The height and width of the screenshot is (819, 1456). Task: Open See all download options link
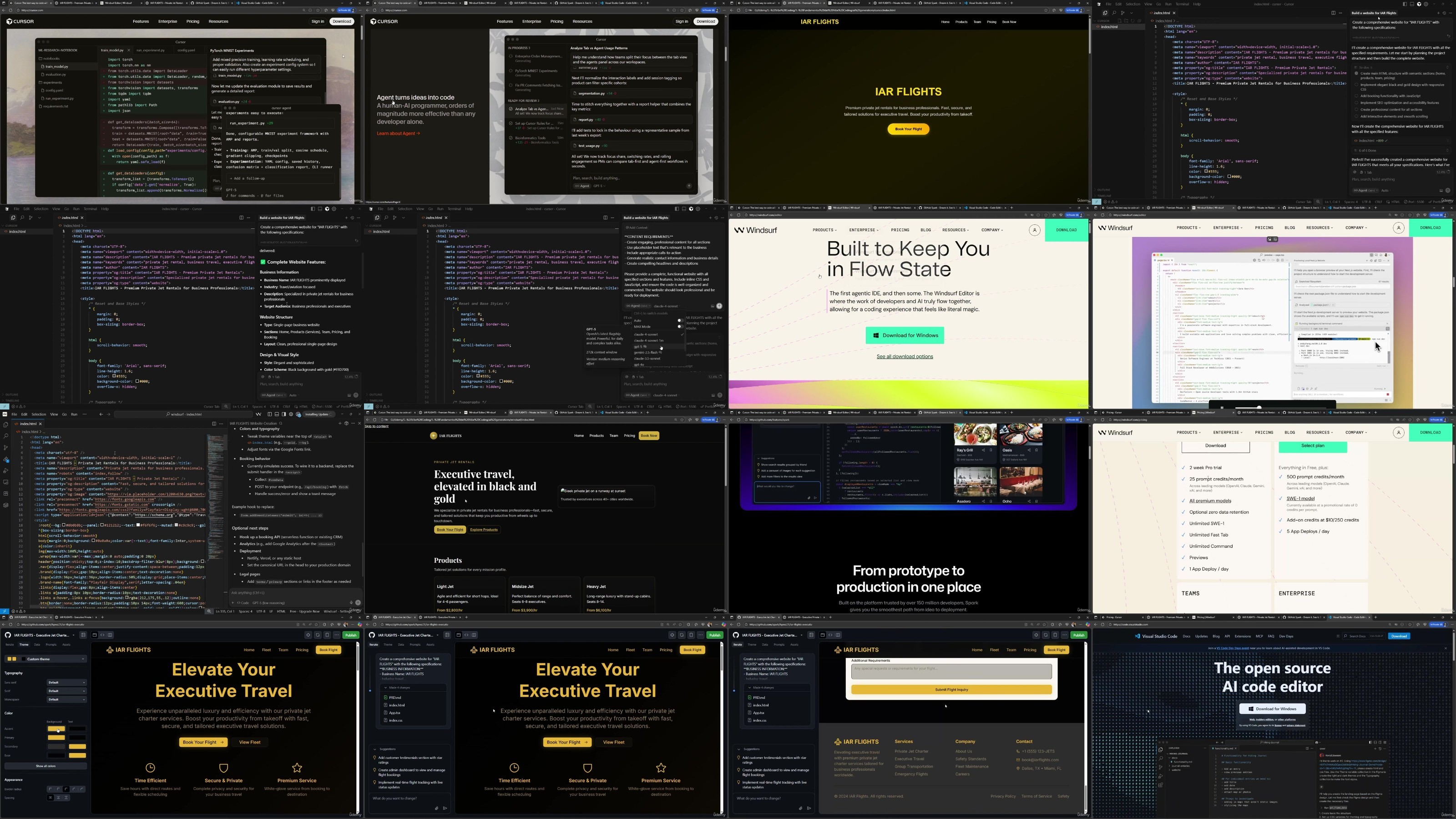point(905,357)
